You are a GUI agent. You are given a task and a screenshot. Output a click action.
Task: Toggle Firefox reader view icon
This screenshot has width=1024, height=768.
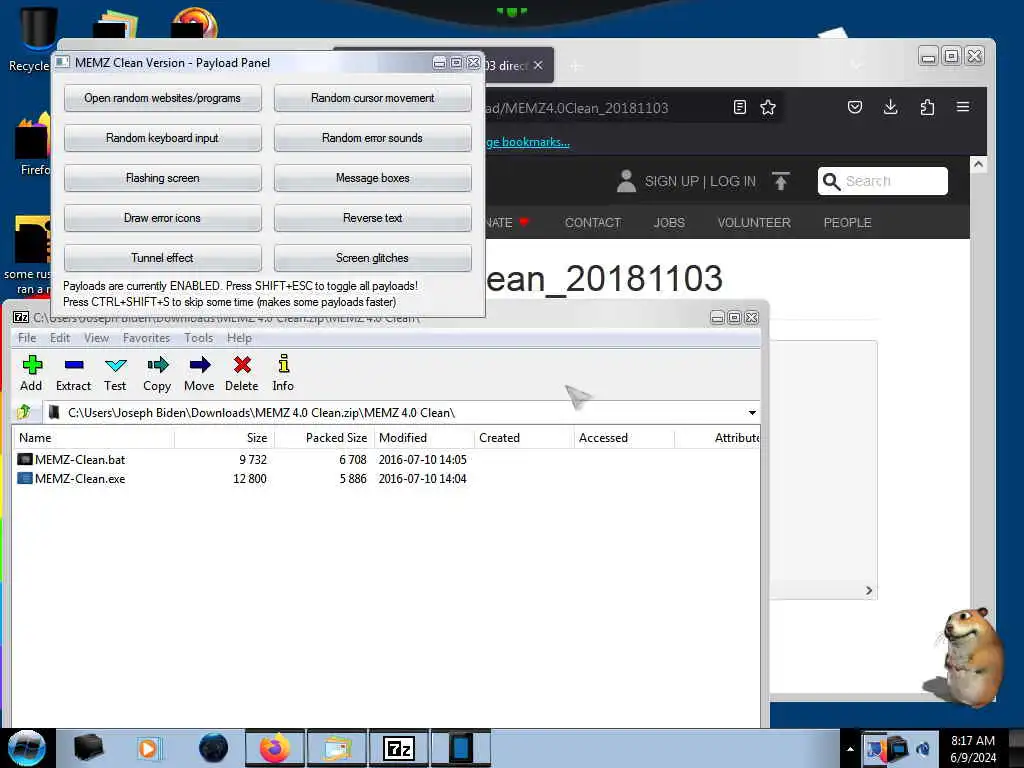739,107
